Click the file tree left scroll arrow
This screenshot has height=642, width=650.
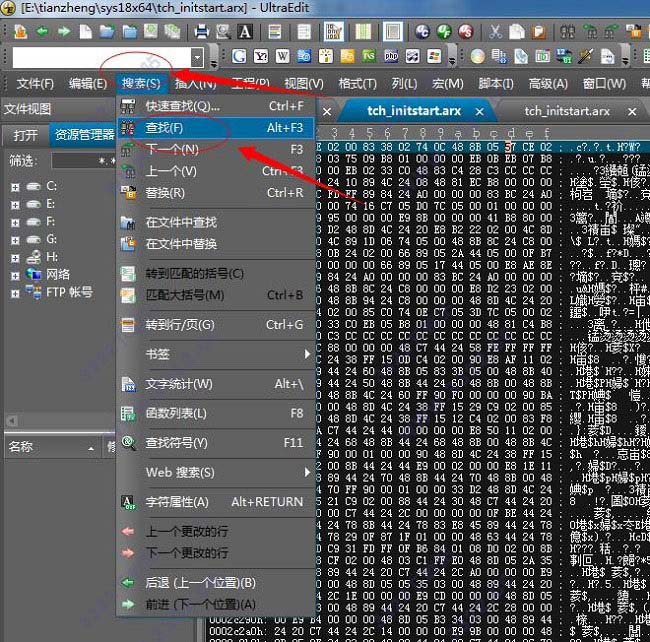[12, 421]
